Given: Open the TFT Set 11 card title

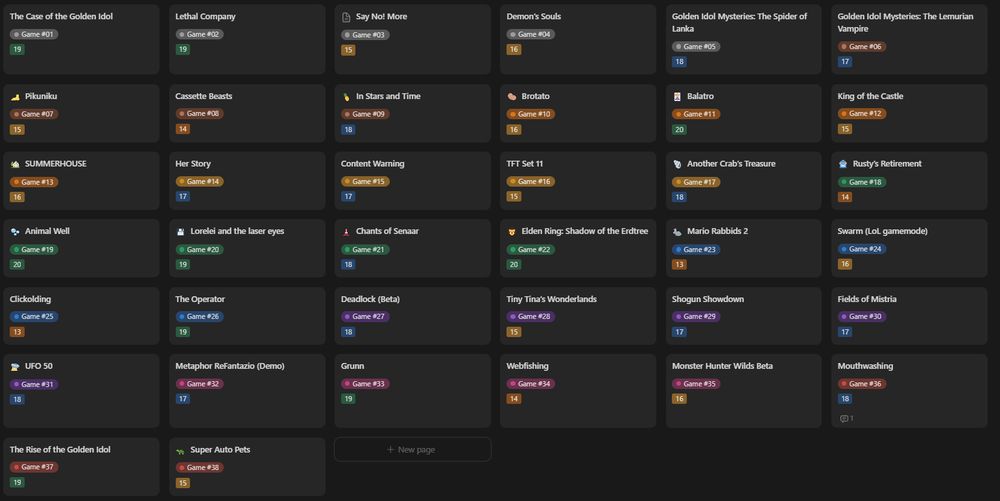Looking at the screenshot, I should pyautogui.click(x=525, y=164).
